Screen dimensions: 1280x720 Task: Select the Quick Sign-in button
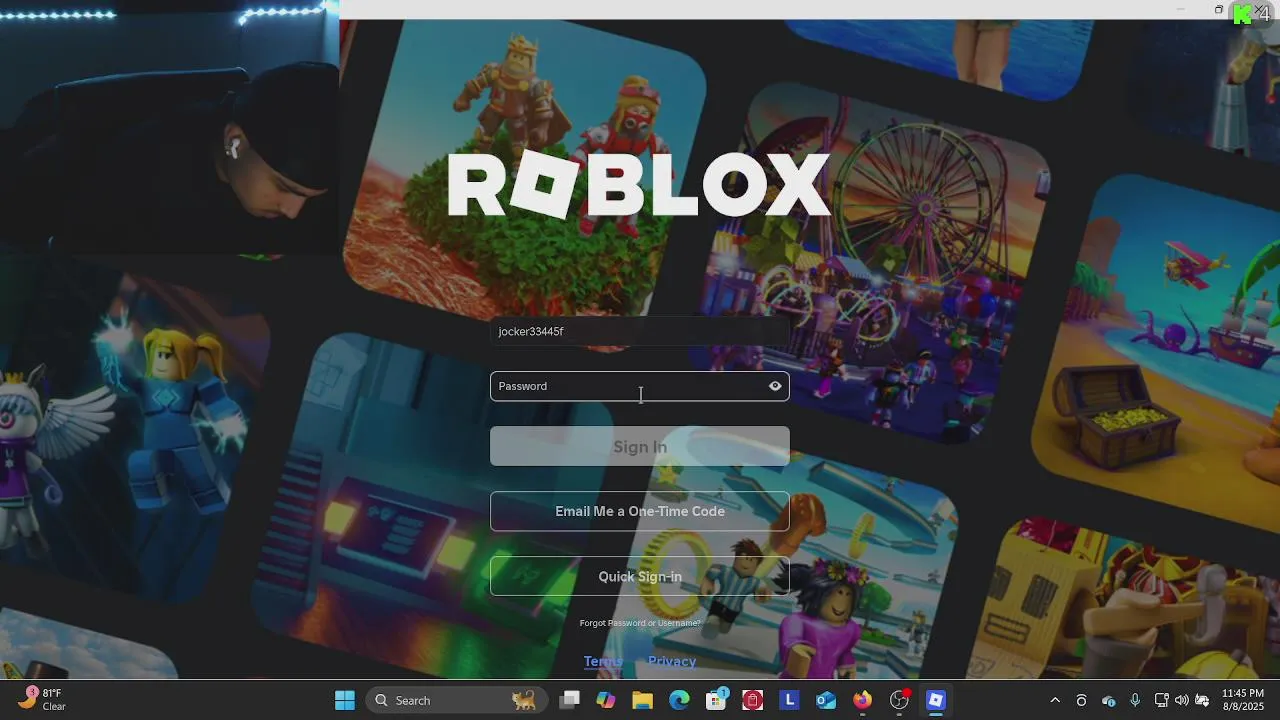pos(640,576)
